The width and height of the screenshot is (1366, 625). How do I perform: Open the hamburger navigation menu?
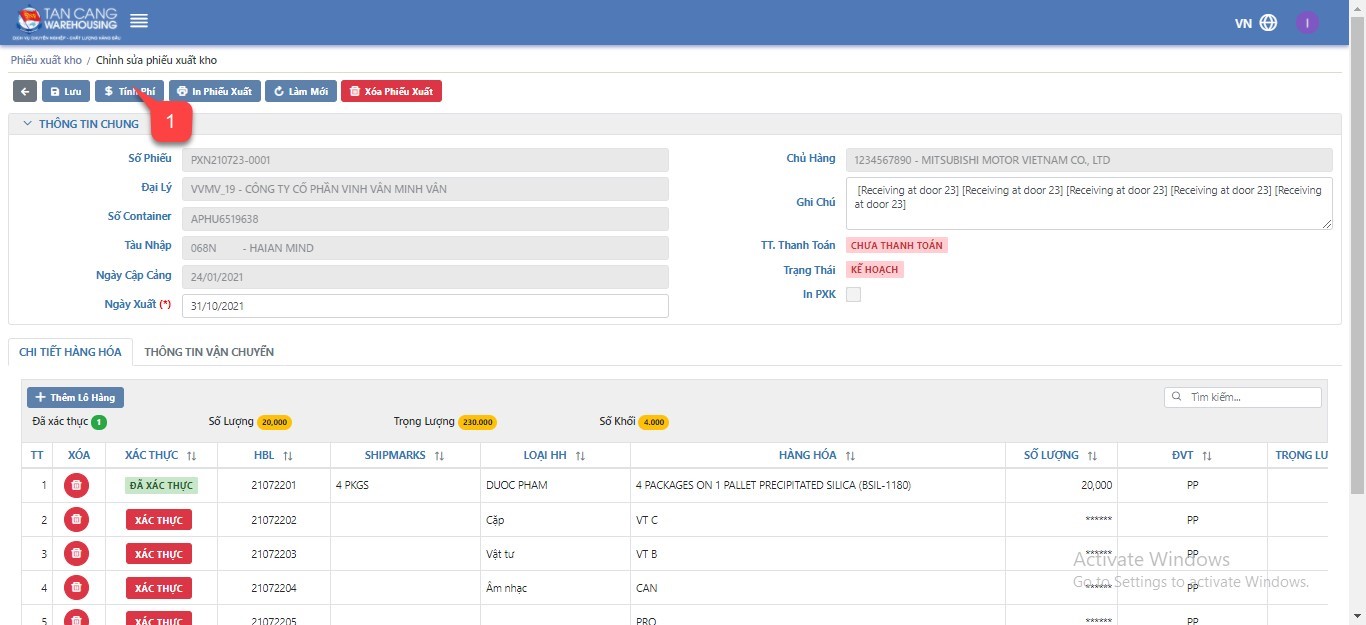tap(139, 21)
